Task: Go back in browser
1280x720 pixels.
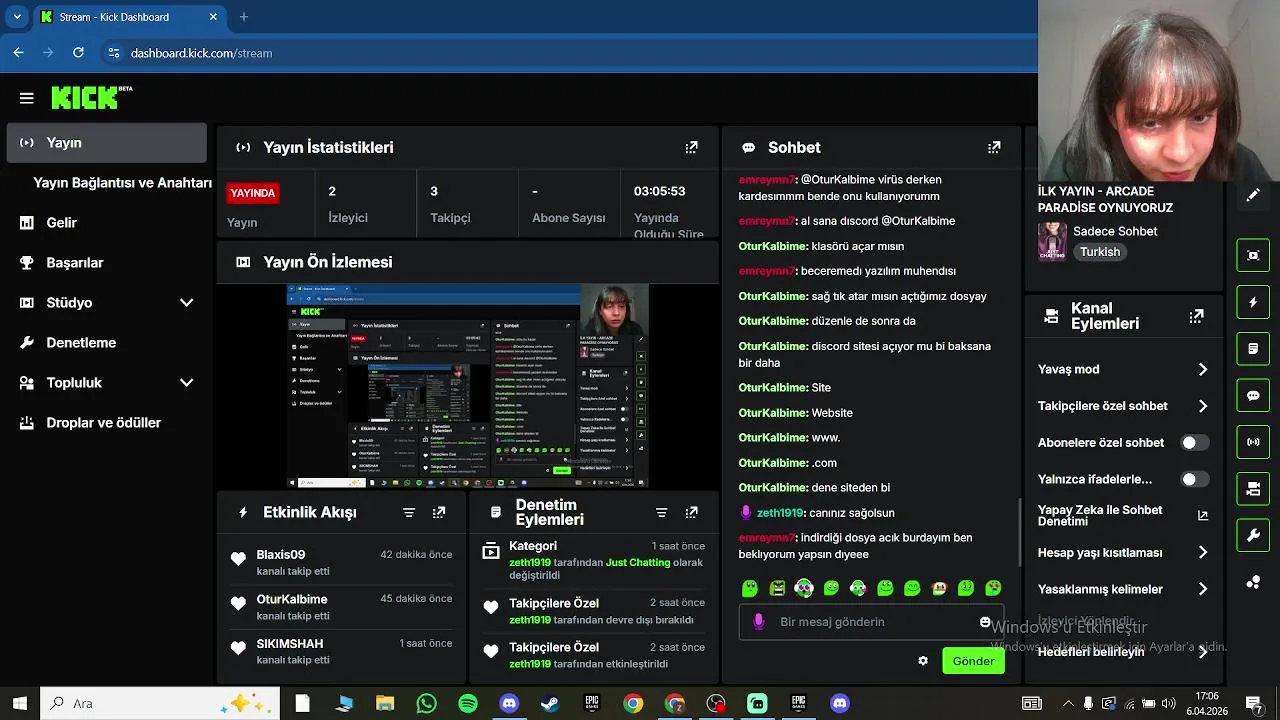Action: 18,53
